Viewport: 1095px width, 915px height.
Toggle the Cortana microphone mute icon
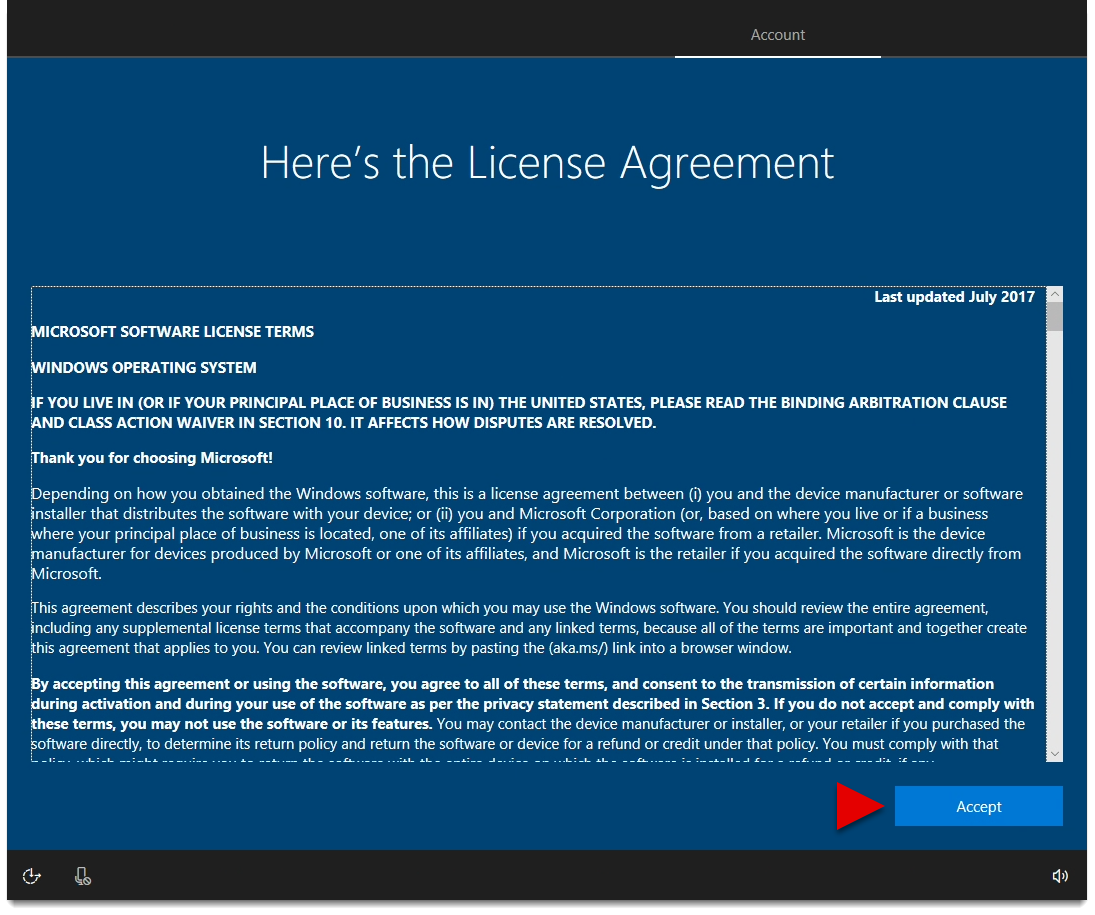point(82,876)
